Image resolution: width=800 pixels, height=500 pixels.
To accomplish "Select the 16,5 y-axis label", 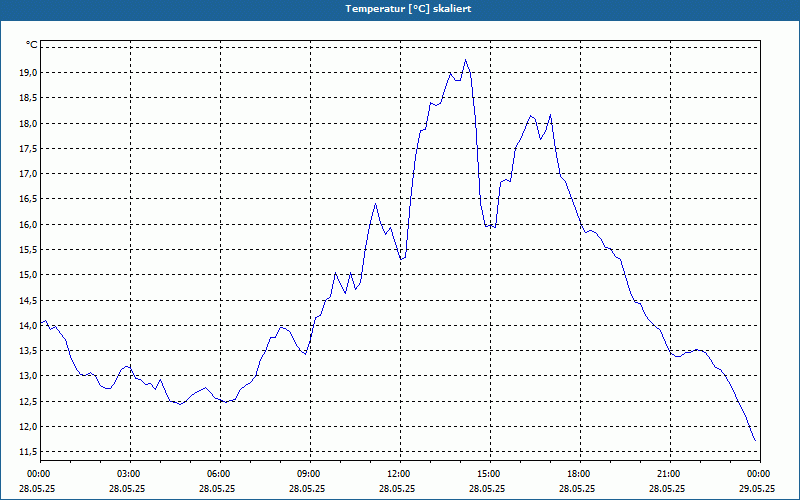I will 29,199.
